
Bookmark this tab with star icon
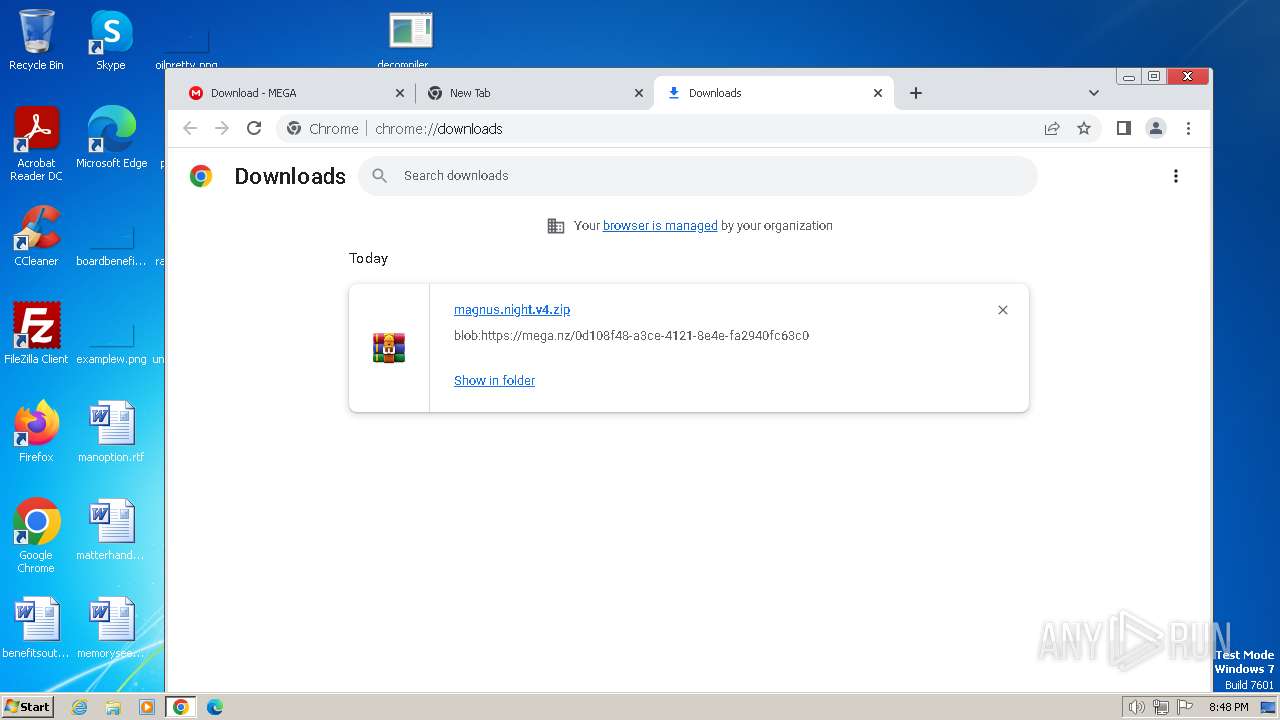(1084, 128)
